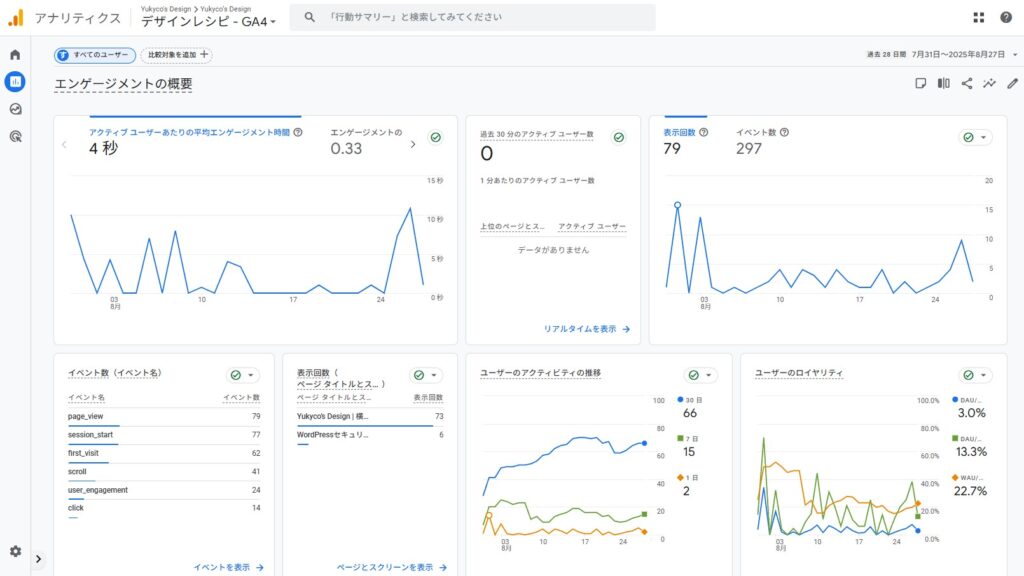Open the Explore icon in sidebar
Screen dimensions: 1024x576
15,109
